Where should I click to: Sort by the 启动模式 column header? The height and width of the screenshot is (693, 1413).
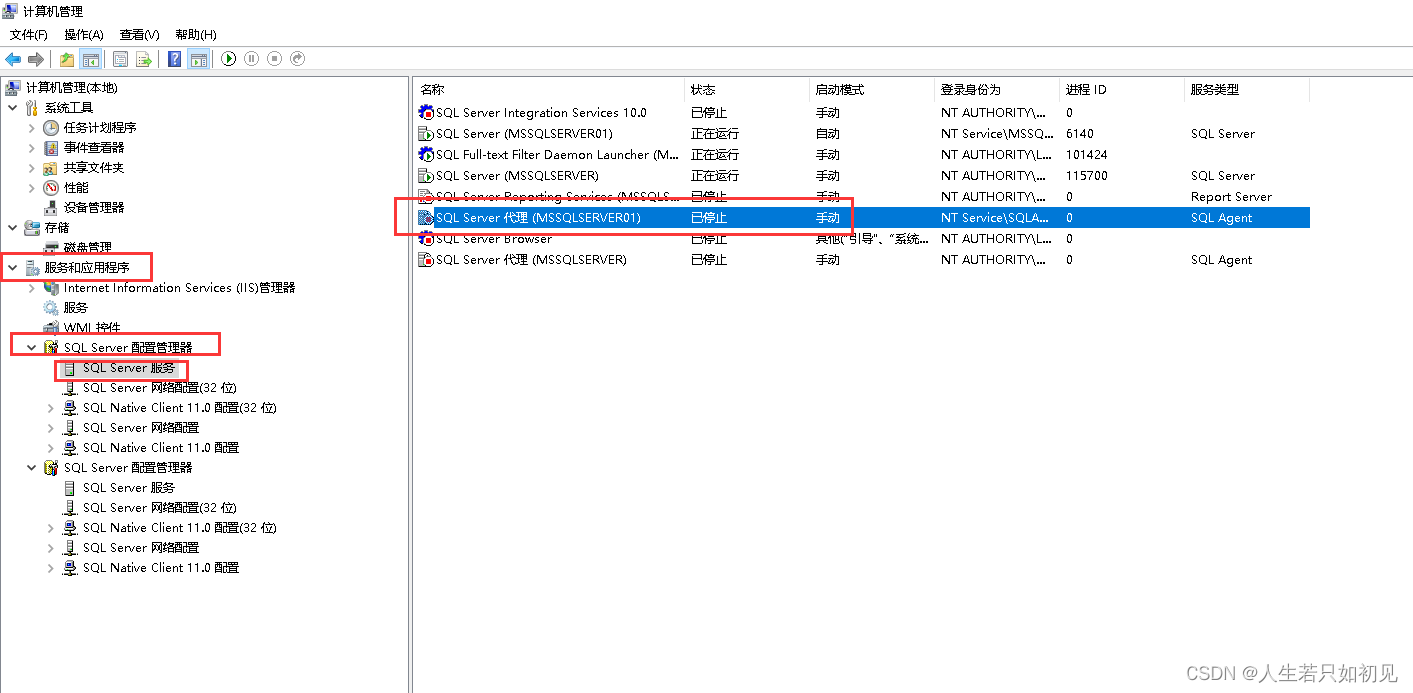(x=872, y=90)
